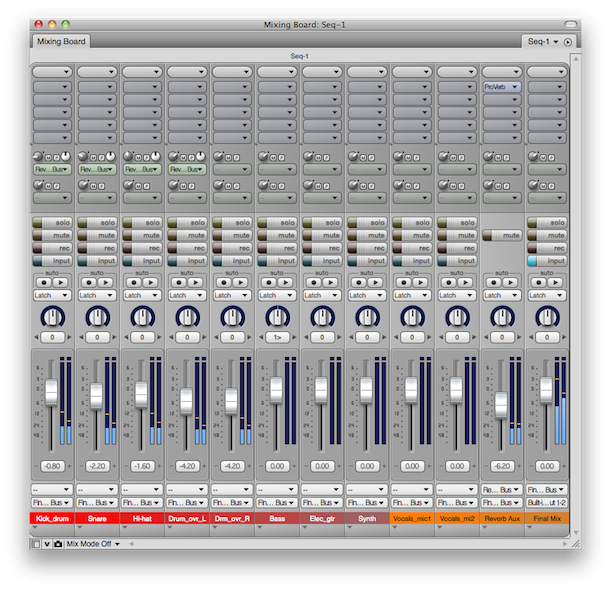Screen dimensions: 611x590
Task: Click second send knob on Elec_gtr strip
Action: click(308, 185)
